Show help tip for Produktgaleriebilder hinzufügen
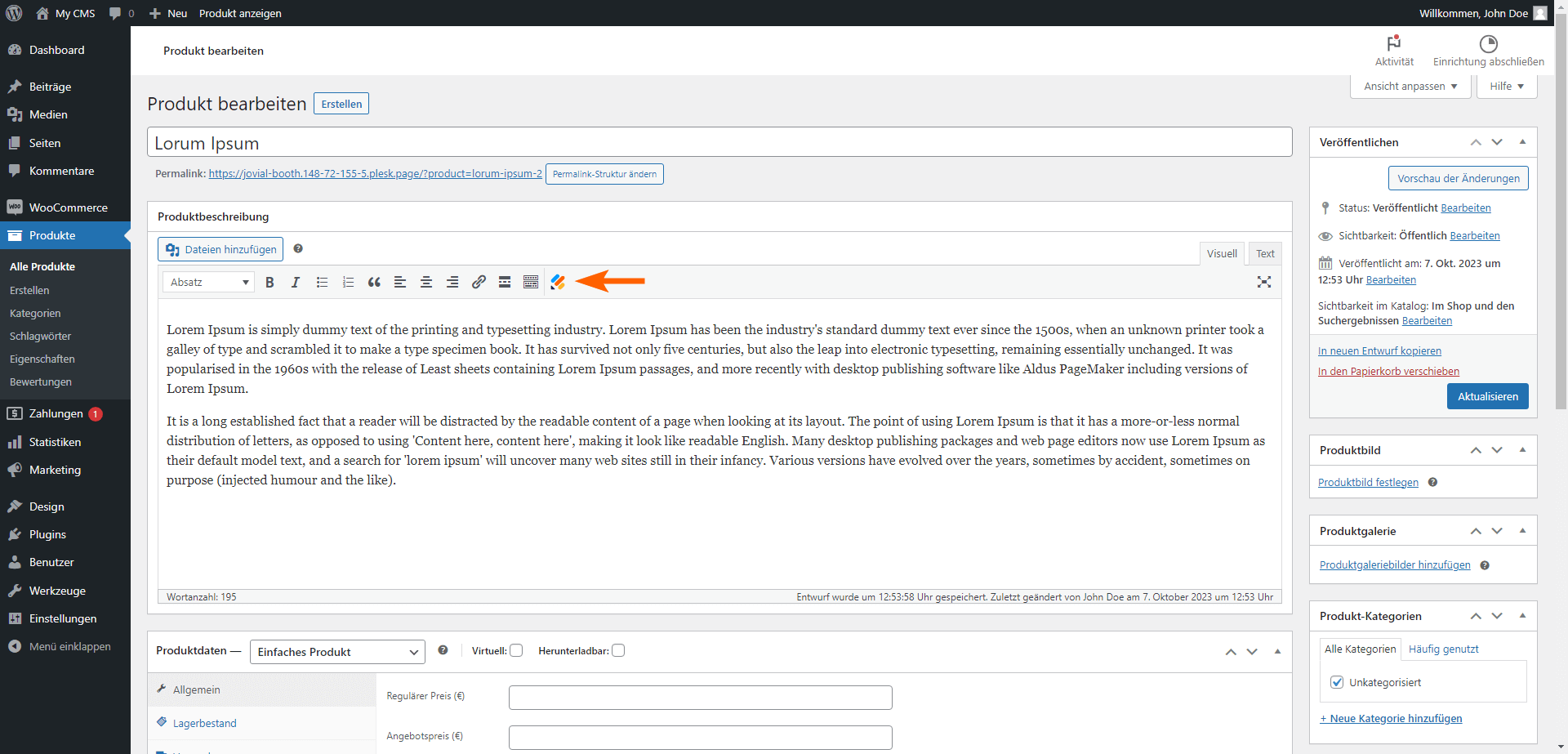1568x754 pixels. 1485,565
